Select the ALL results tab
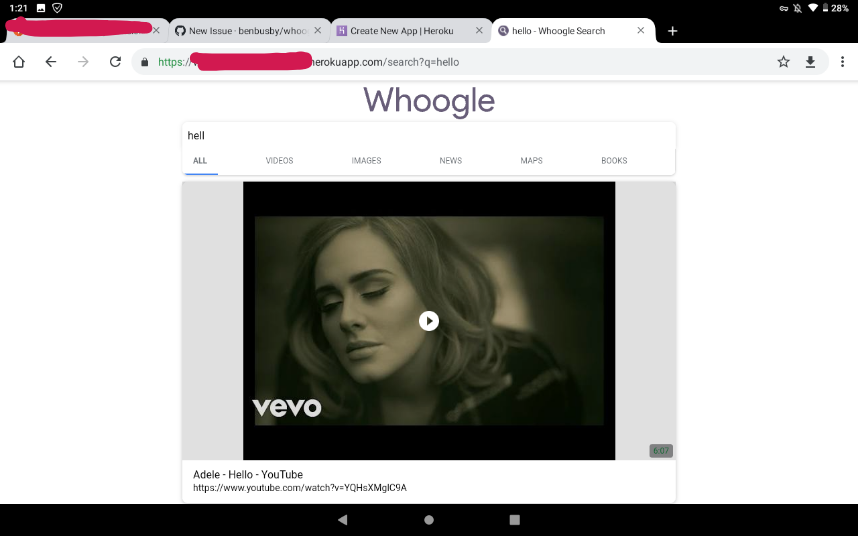This screenshot has height=536, width=858. point(200,160)
